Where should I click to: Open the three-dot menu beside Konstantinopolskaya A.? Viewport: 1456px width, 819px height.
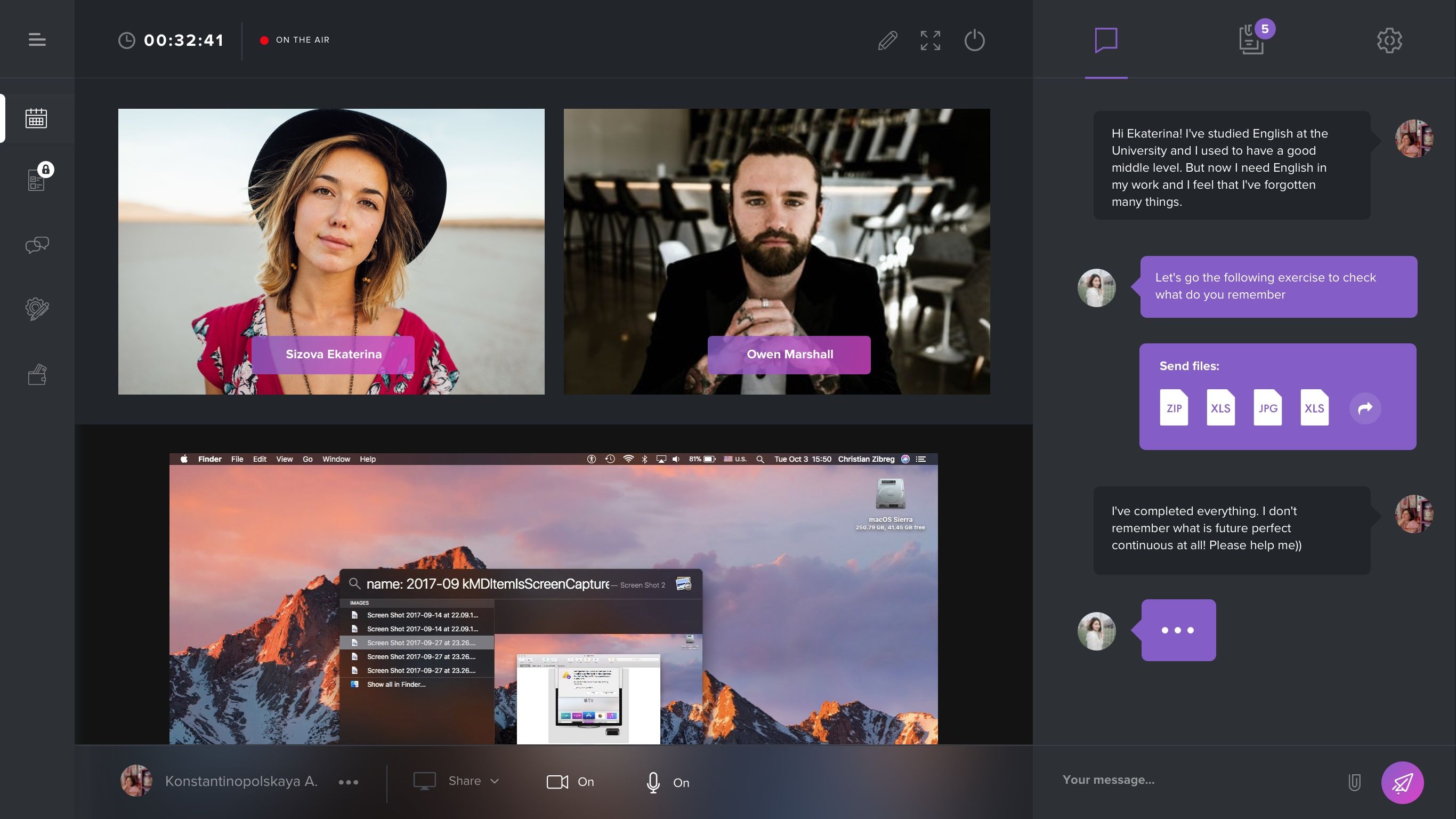point(348,782)
